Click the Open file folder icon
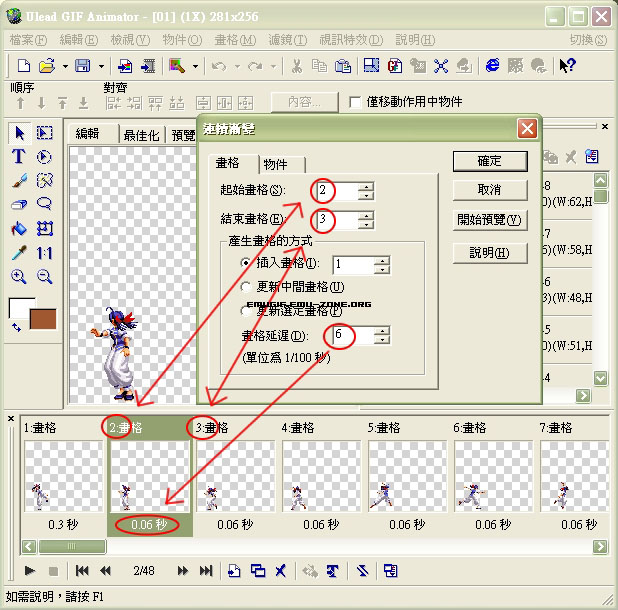618x610 pixels. pyautogui.click(x=47, y=66)
